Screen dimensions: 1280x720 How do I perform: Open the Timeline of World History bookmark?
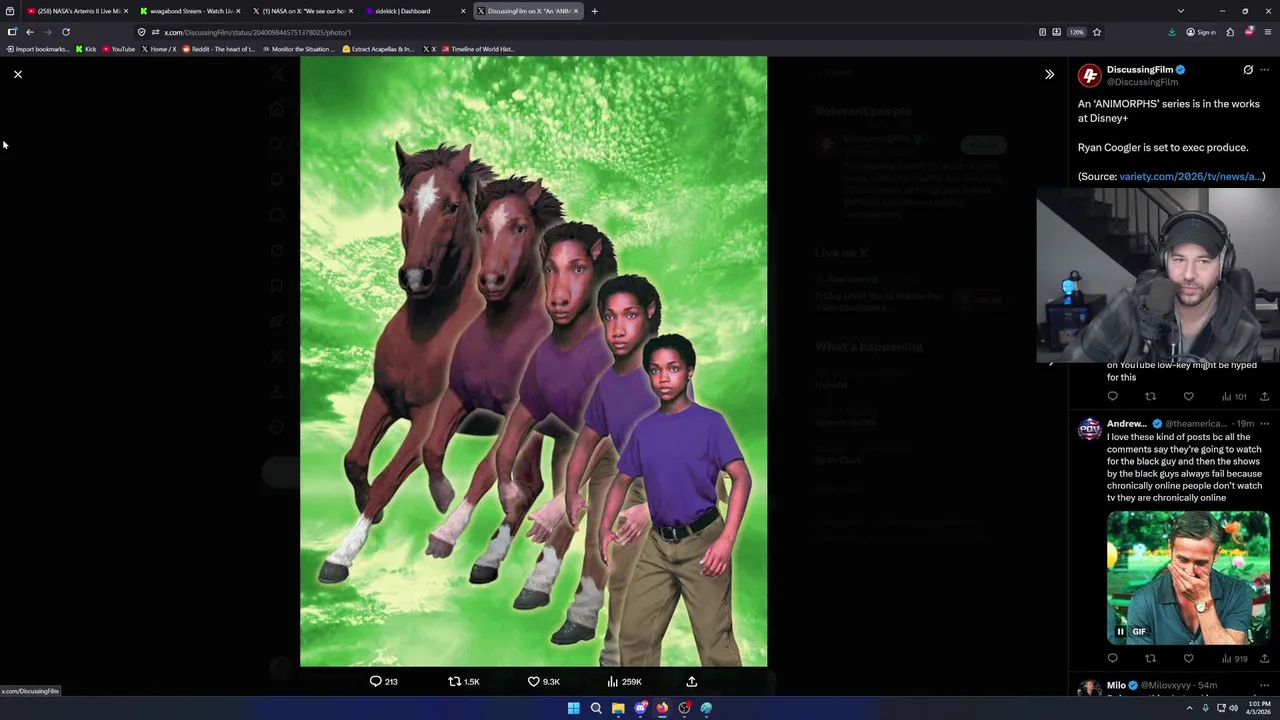coord(478,49)
